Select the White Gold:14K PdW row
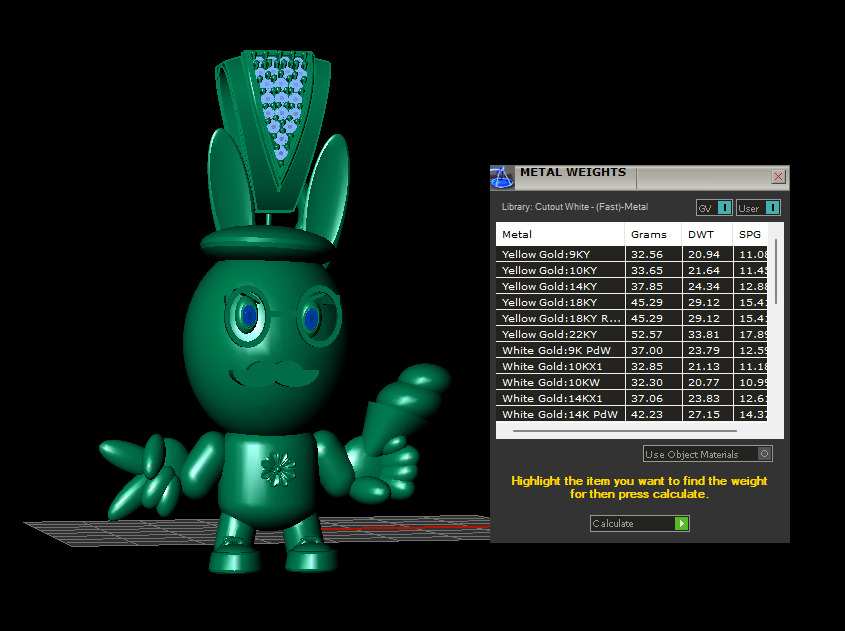 (x=632, y=414)
